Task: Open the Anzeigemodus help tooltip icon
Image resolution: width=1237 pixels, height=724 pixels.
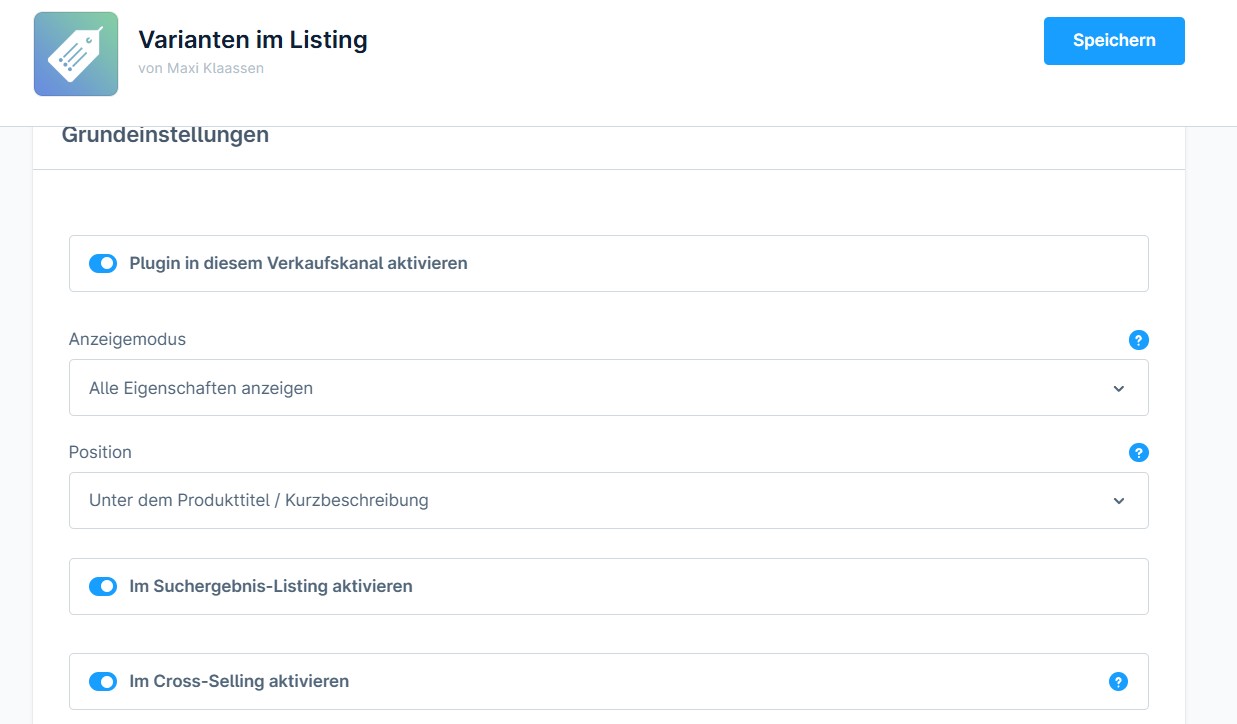Action: (x=1138, y=340)
